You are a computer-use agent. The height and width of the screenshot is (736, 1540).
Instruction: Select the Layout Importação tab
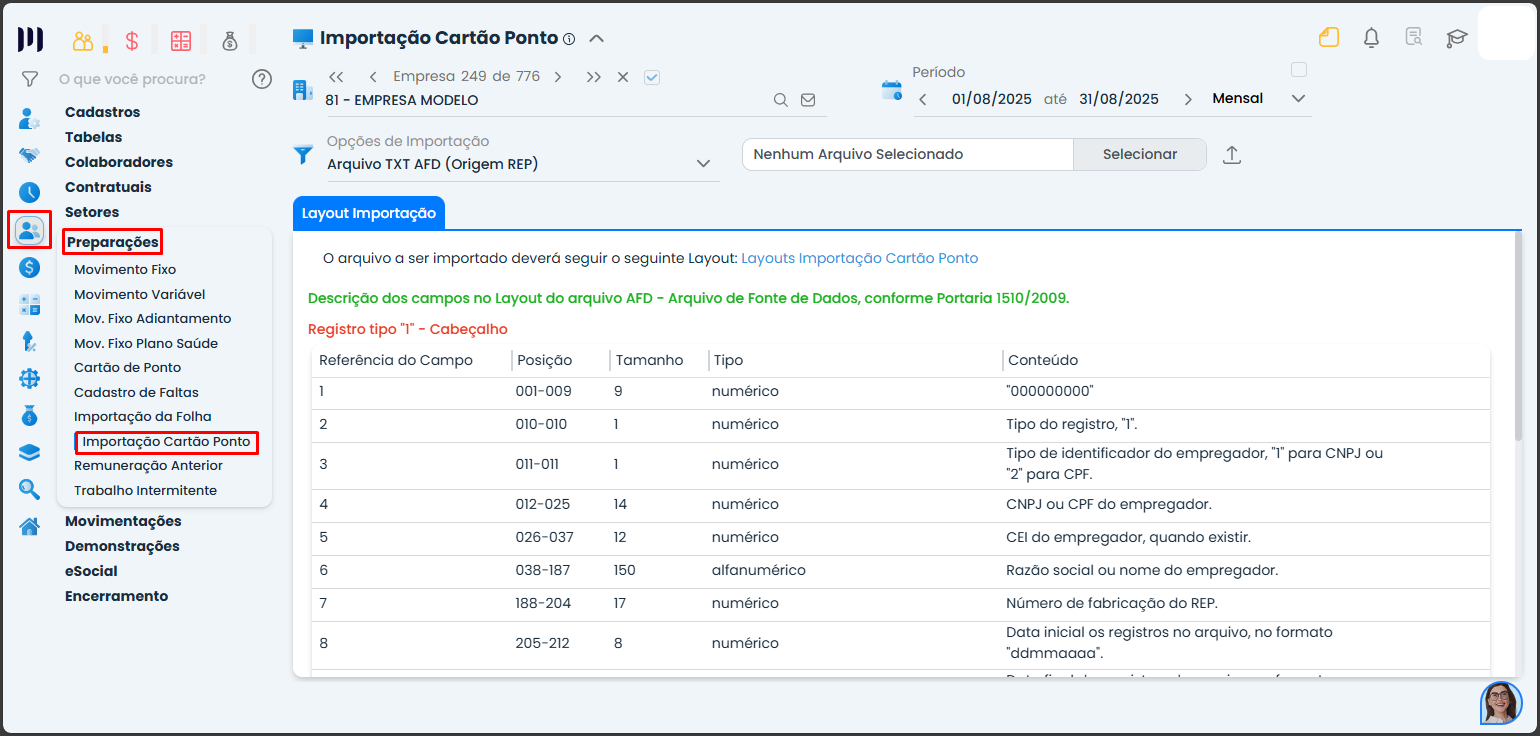point(368,213)
